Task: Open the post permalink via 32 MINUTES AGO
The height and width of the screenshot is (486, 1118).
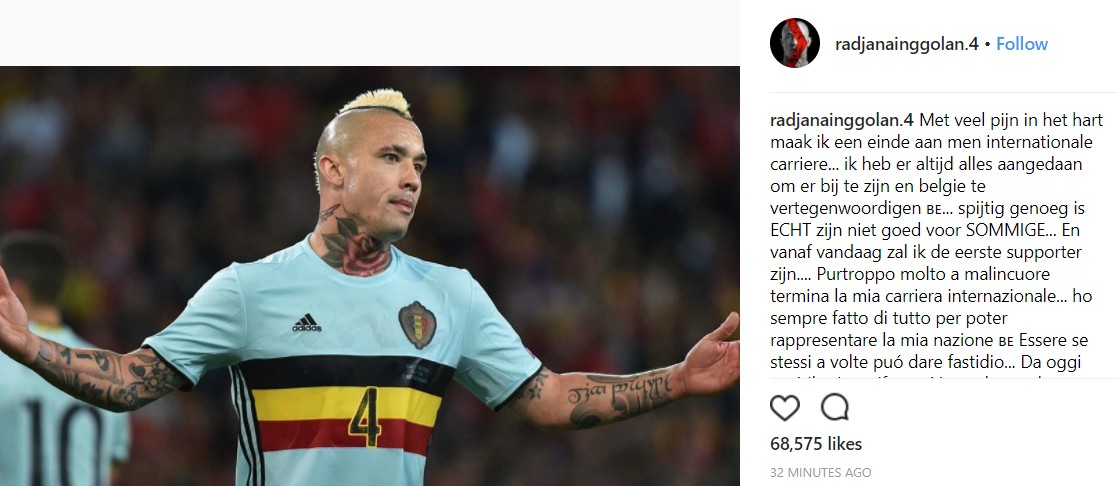Action: point(820,472)
